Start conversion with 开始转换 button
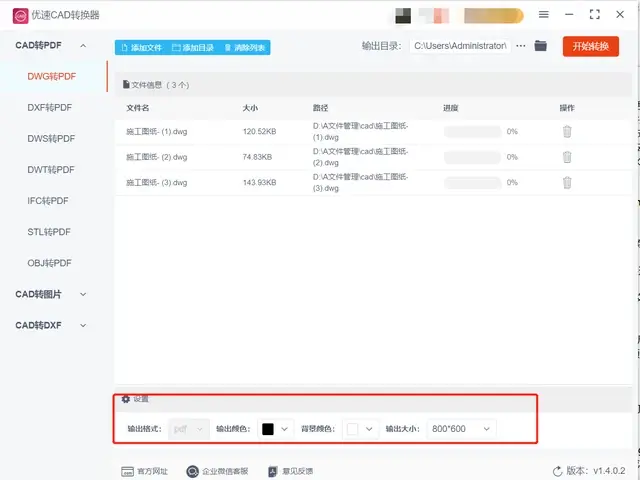640x480 pixels. tap(590, 46)
